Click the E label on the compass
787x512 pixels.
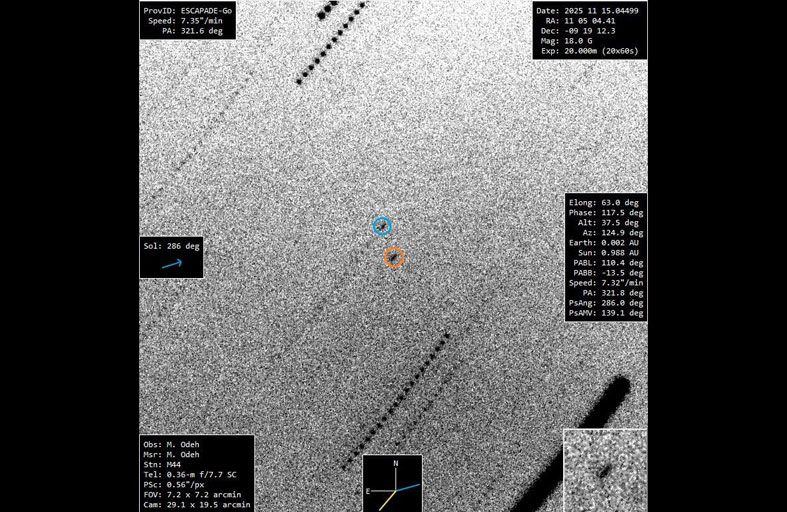point(370,491)
